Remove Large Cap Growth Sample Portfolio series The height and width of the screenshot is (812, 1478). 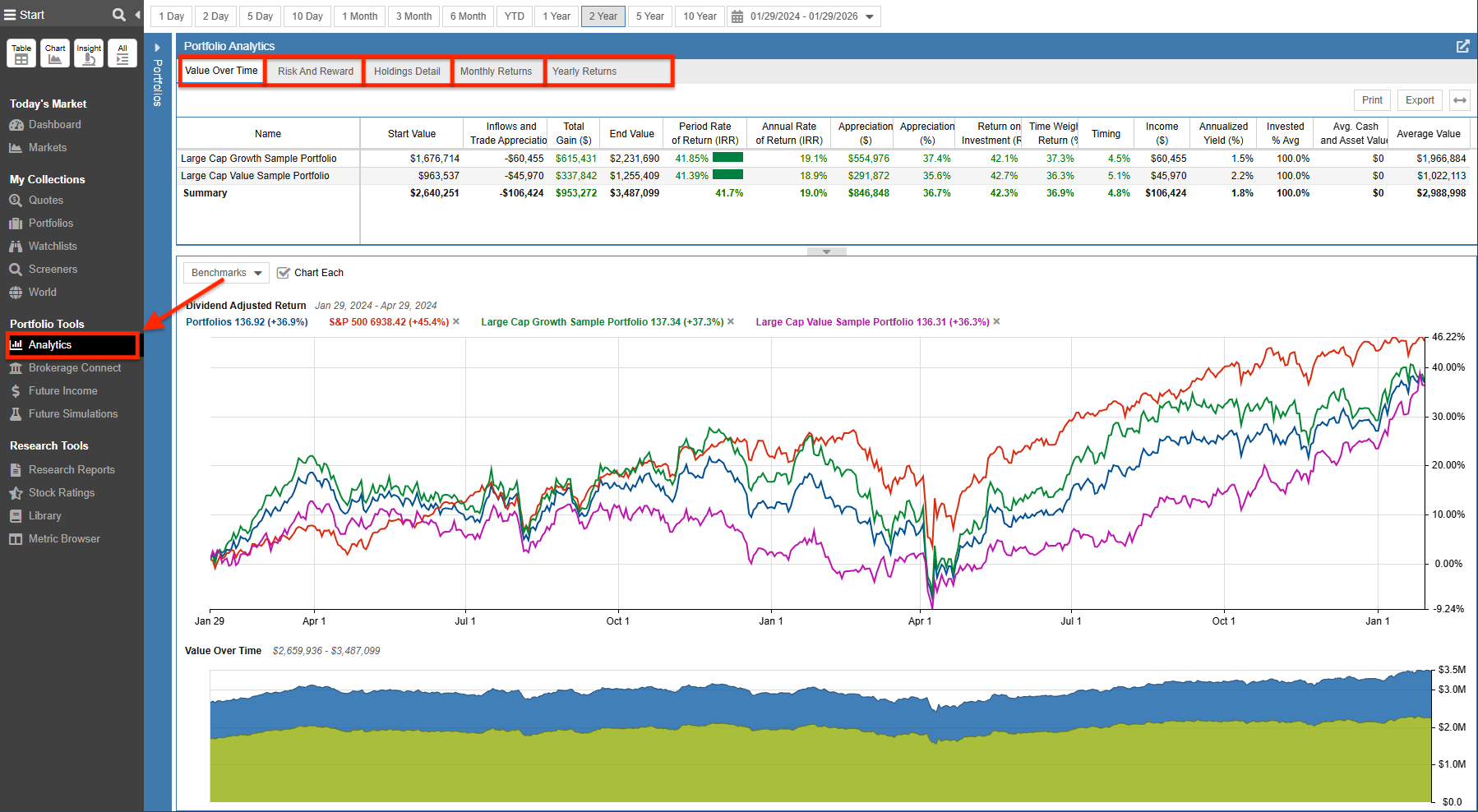(x=731, y=321)
